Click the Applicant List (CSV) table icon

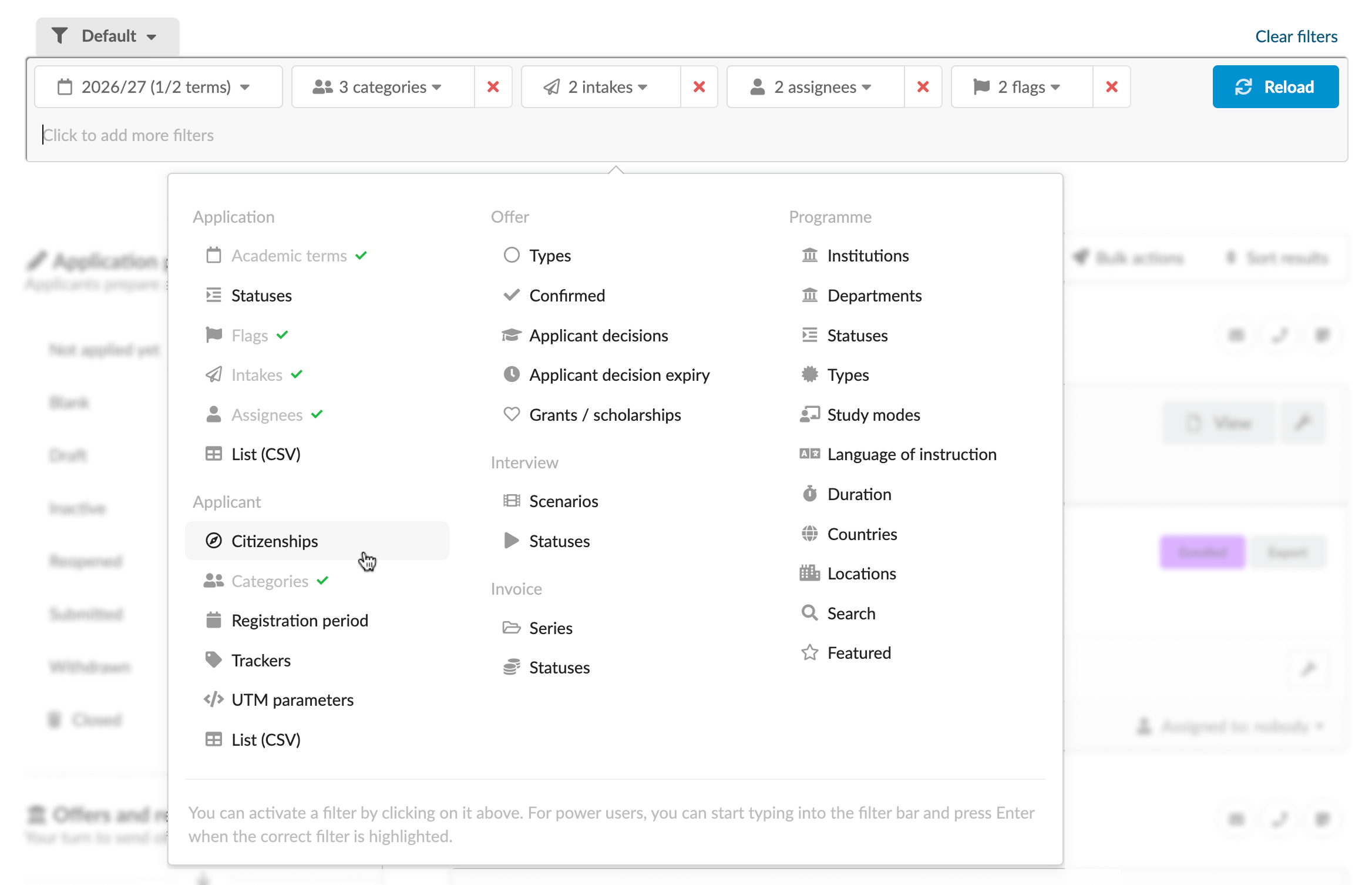click(x=214, y=739)
